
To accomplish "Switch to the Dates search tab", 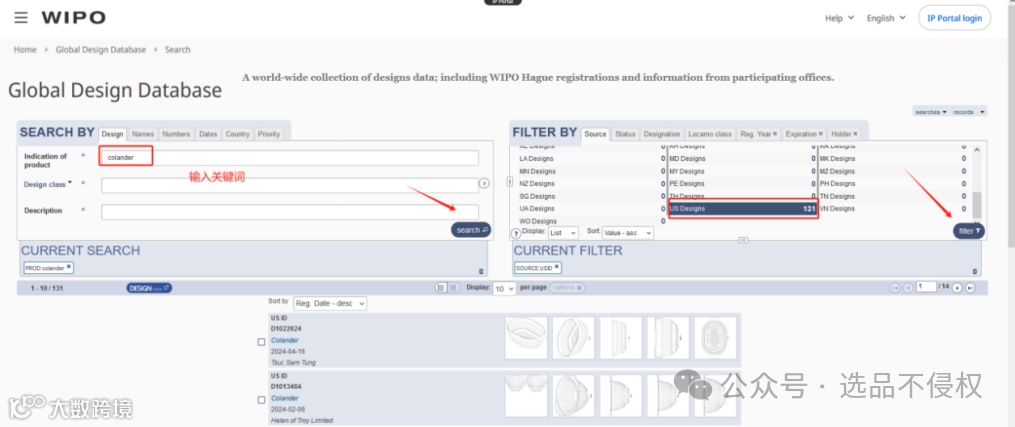I will [208, 134].
